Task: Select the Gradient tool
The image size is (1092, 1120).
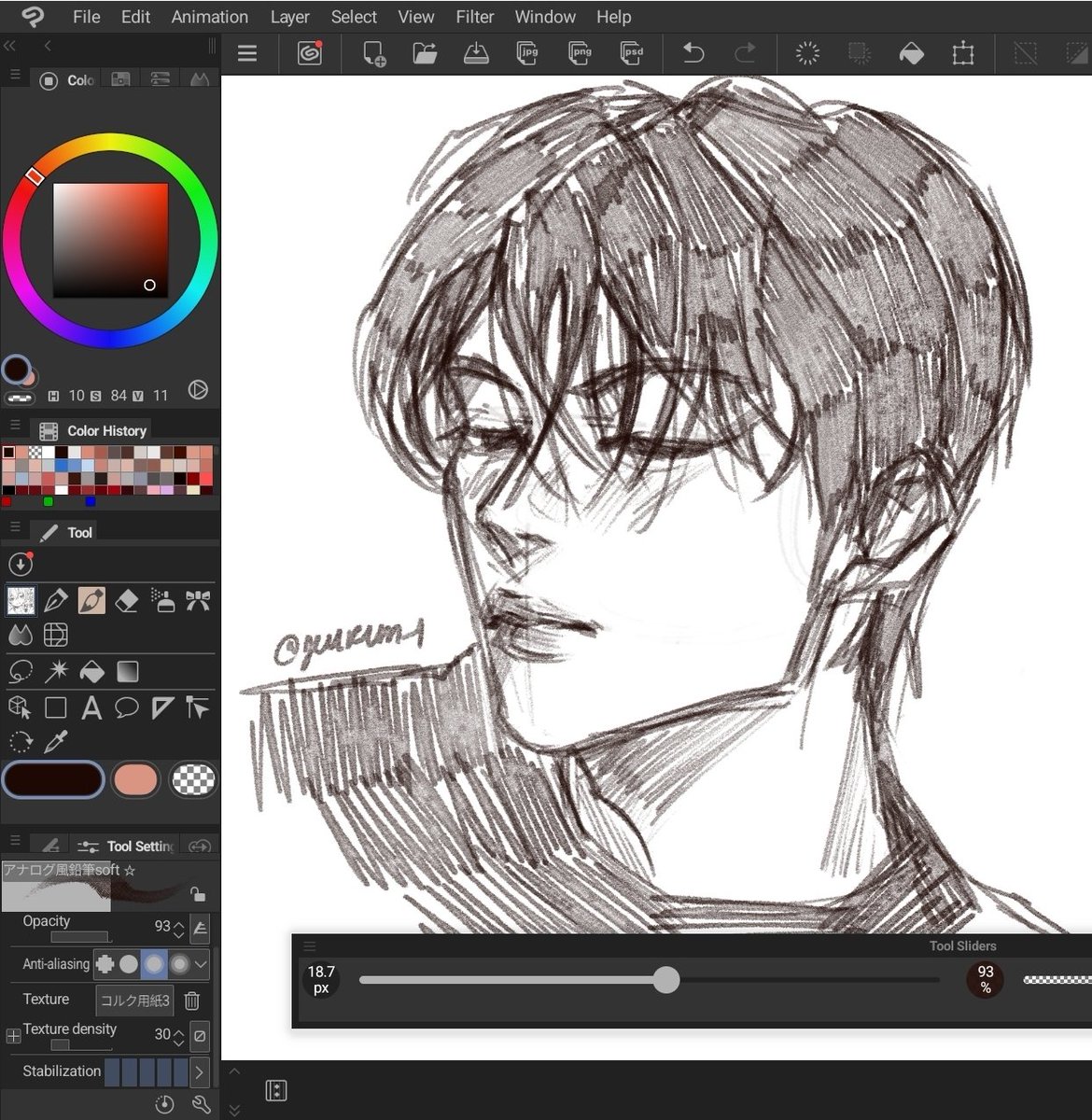Action: [127, 671]
